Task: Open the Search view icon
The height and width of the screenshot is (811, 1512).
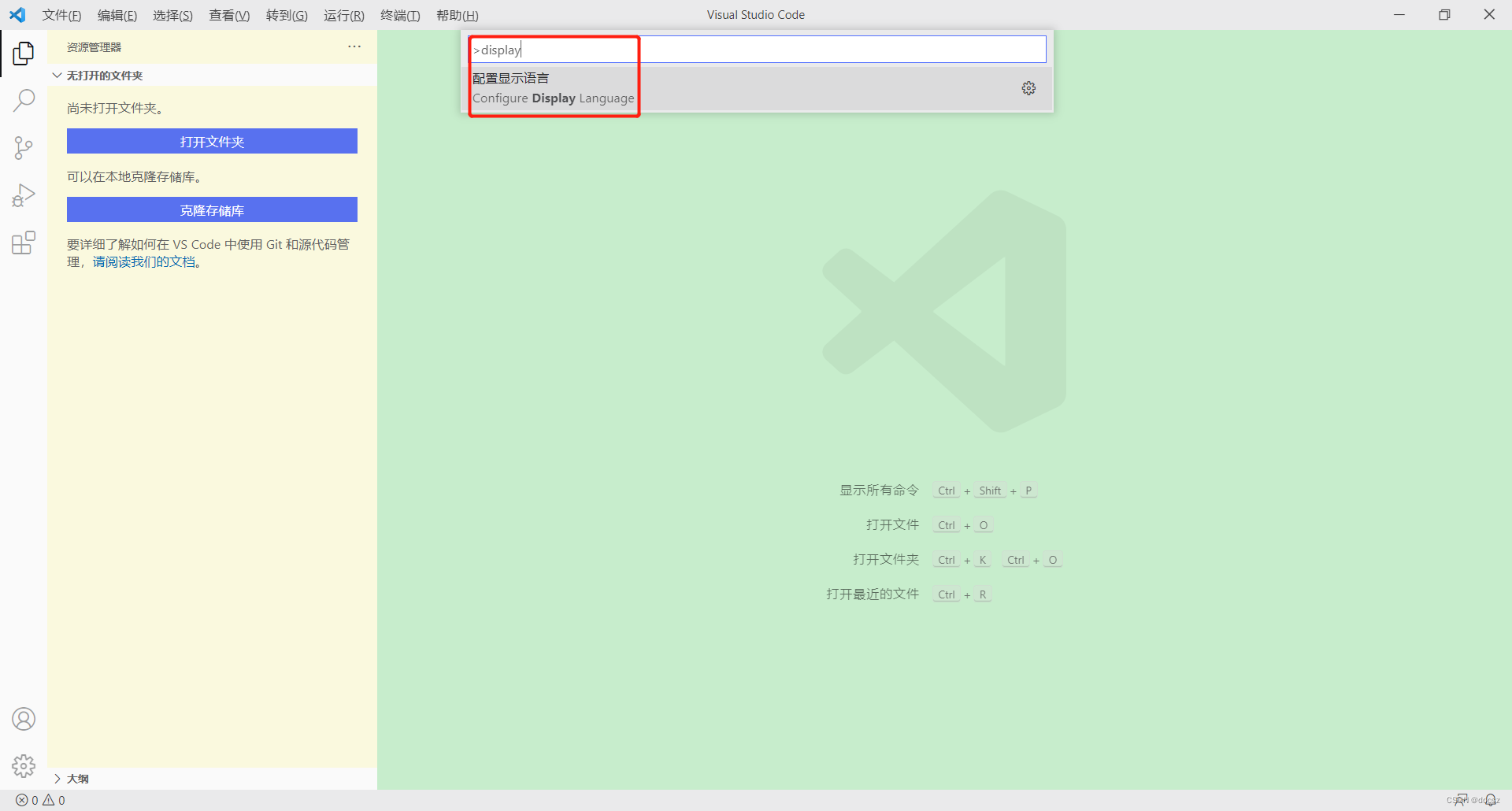Action: (x=24, y=100)
